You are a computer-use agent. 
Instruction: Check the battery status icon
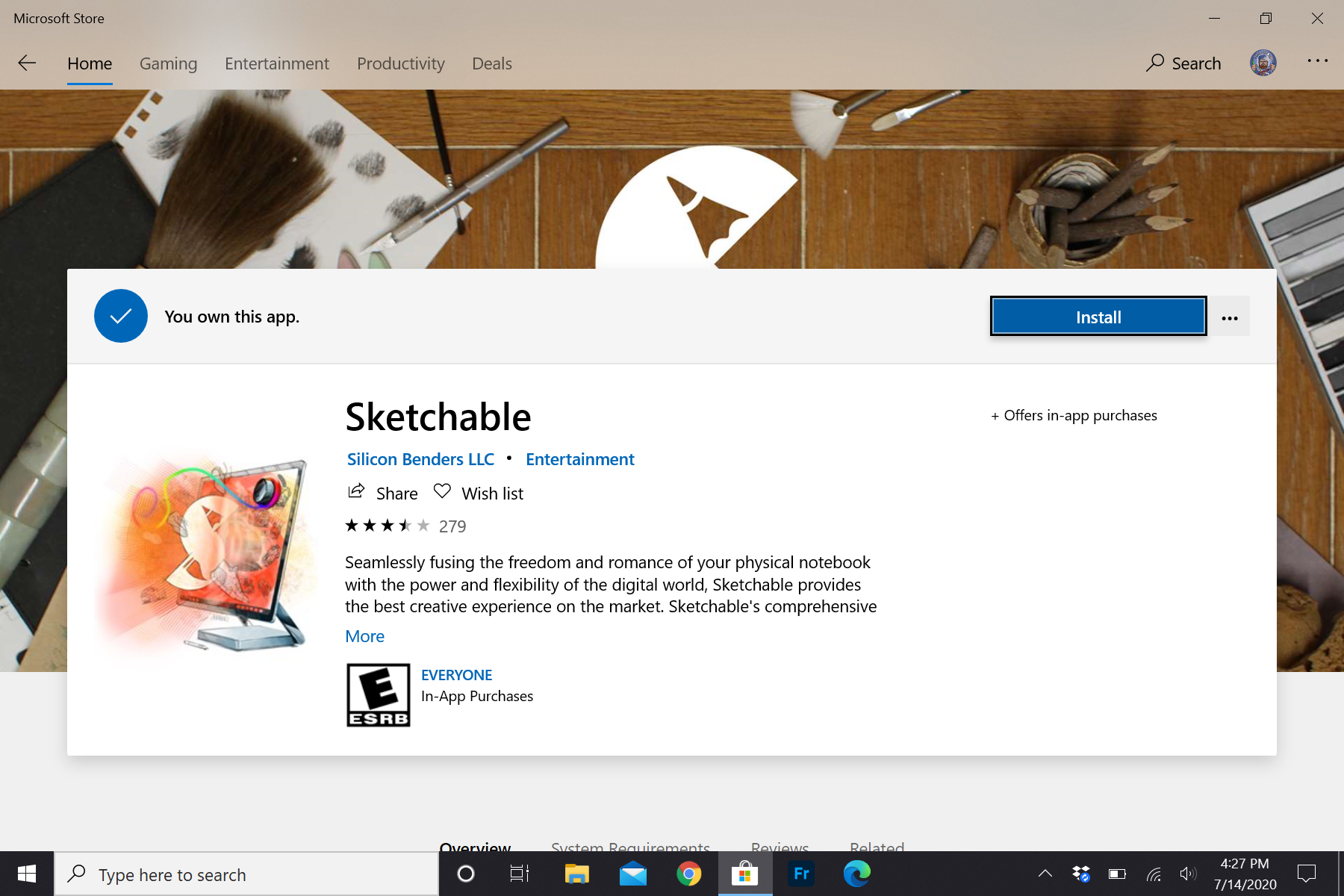pos(1117,874)
